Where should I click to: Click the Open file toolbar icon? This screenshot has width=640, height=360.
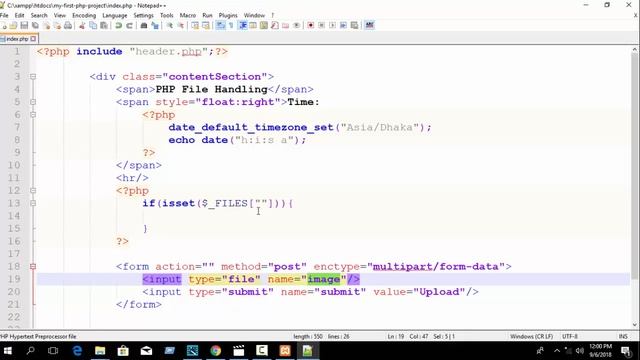click(x=13, y=25)
